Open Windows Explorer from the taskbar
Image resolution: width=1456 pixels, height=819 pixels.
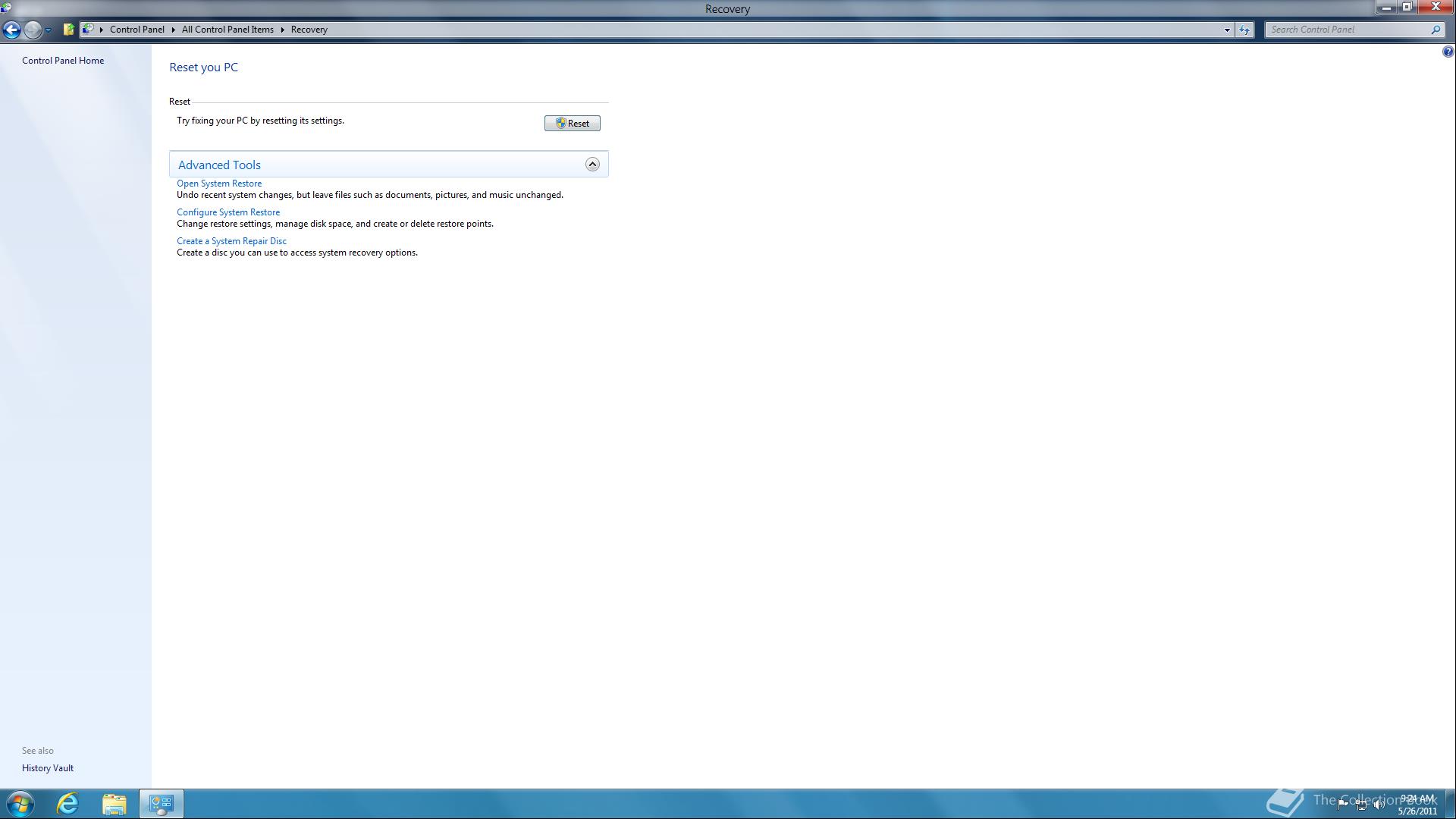(x=115, y=804)
